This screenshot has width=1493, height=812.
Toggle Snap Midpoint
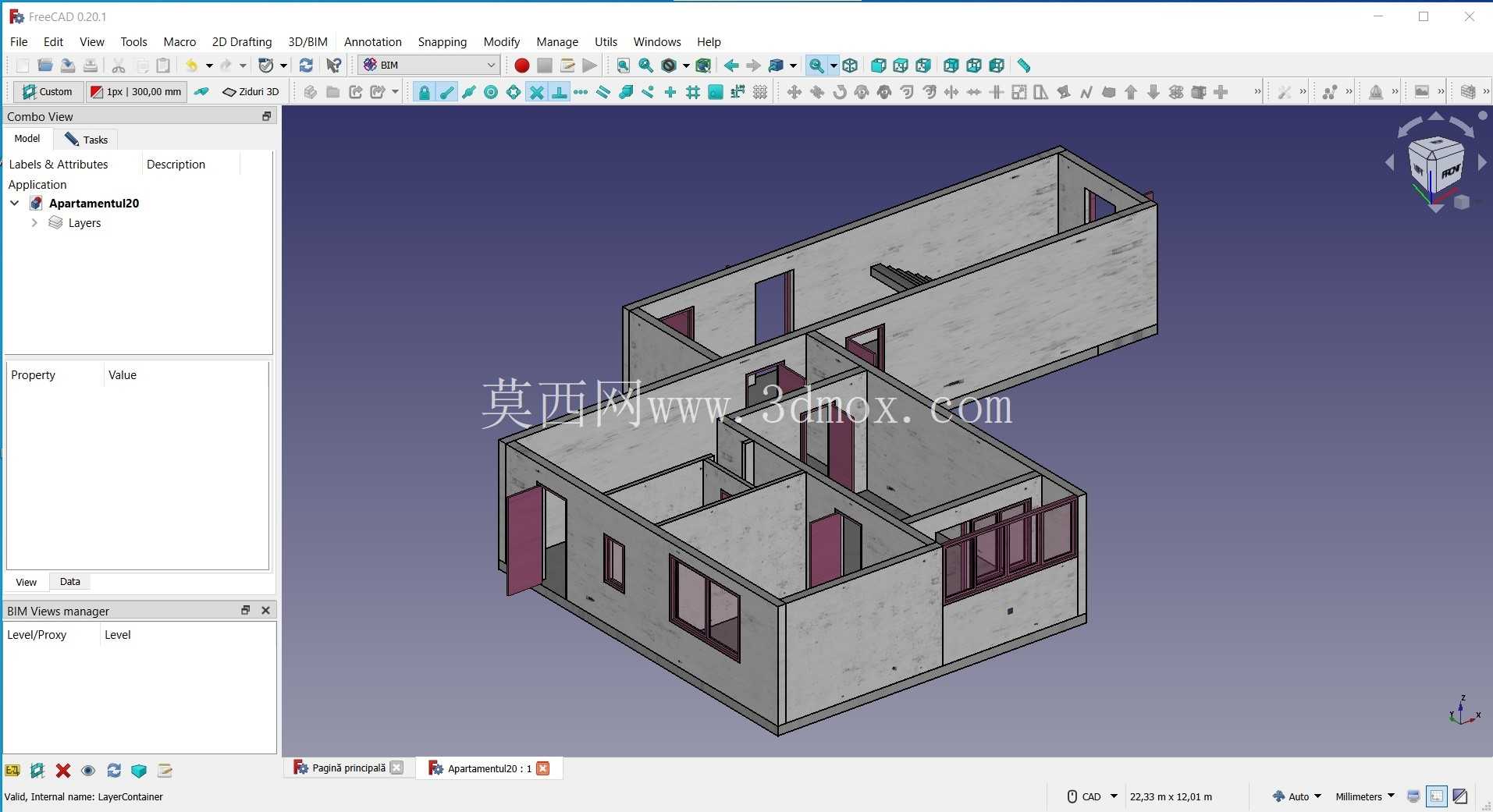point(469,92)
